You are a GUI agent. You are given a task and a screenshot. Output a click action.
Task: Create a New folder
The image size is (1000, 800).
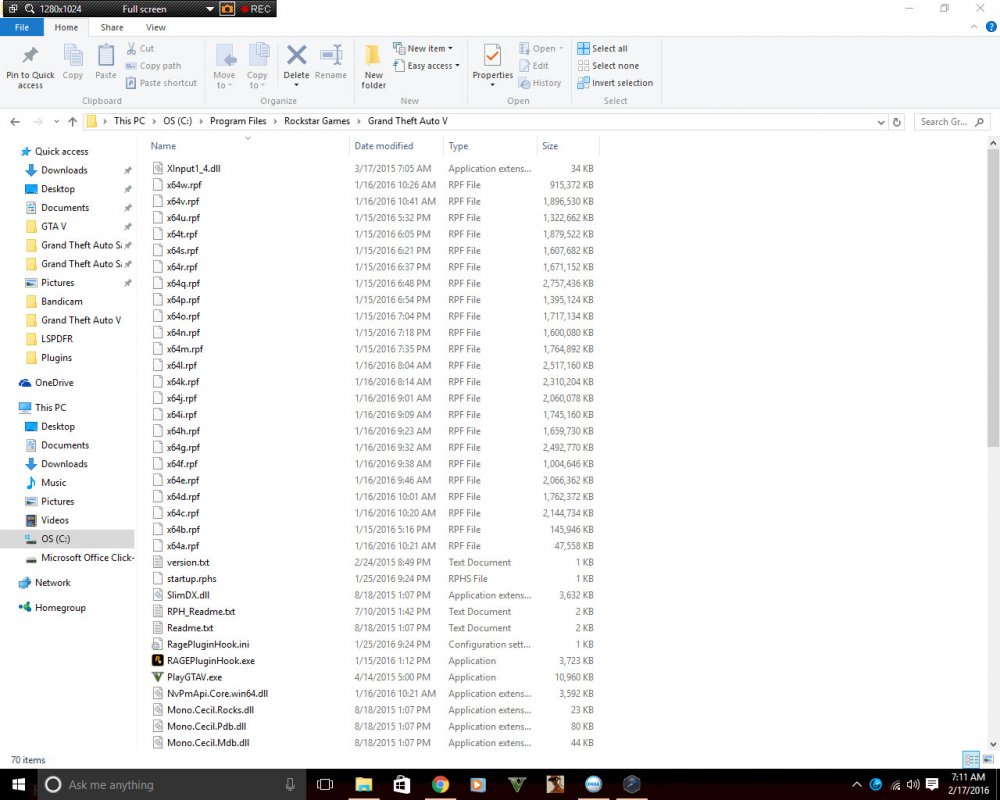(374, 66)
